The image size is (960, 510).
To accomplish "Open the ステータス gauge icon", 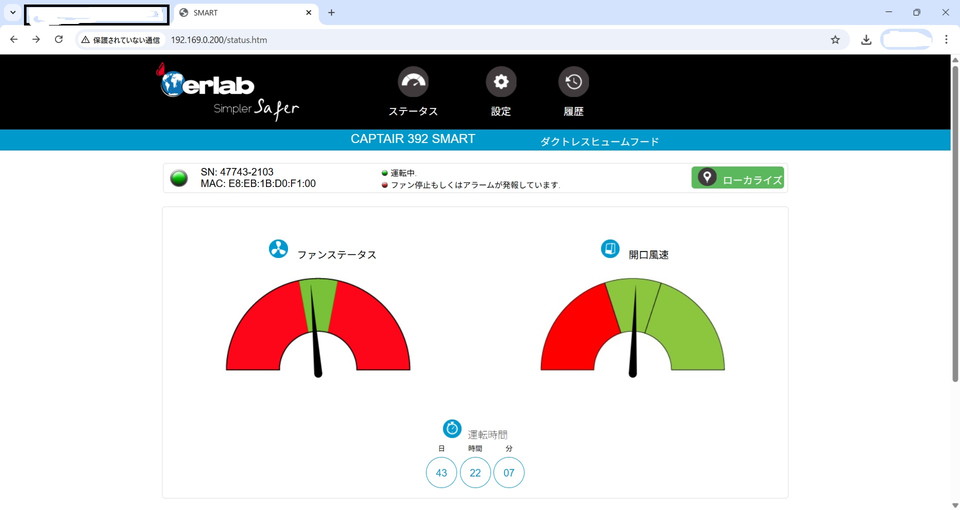I will pyautogui.click(x=413, y=82).
